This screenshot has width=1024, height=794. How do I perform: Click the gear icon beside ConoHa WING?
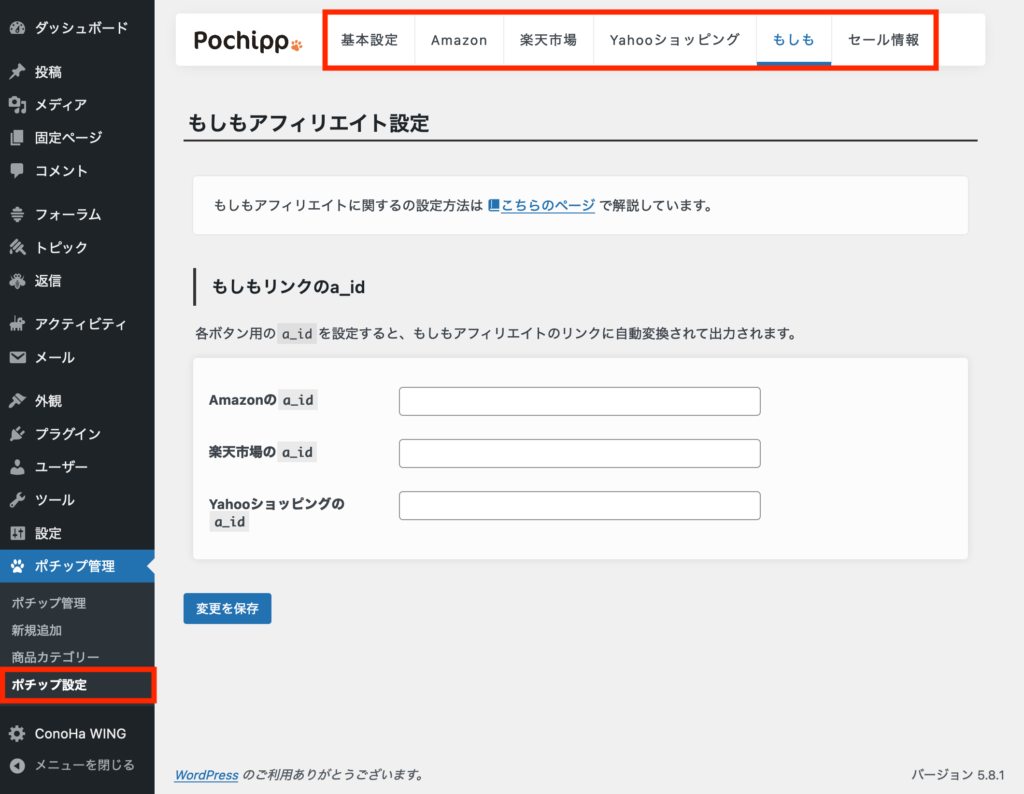click(18, 733)
